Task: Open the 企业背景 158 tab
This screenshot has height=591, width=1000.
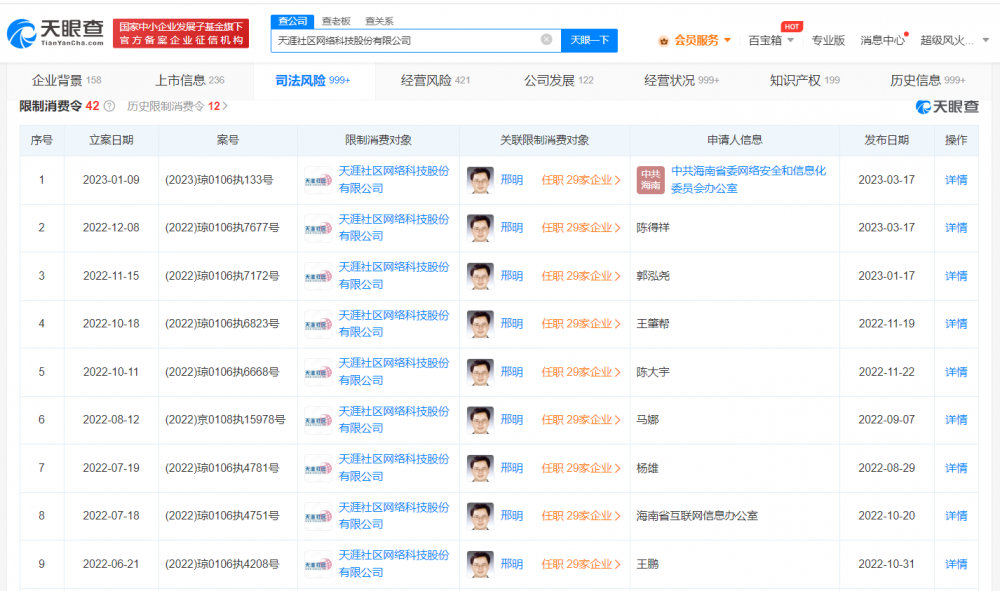Action: tap(66, 80)
